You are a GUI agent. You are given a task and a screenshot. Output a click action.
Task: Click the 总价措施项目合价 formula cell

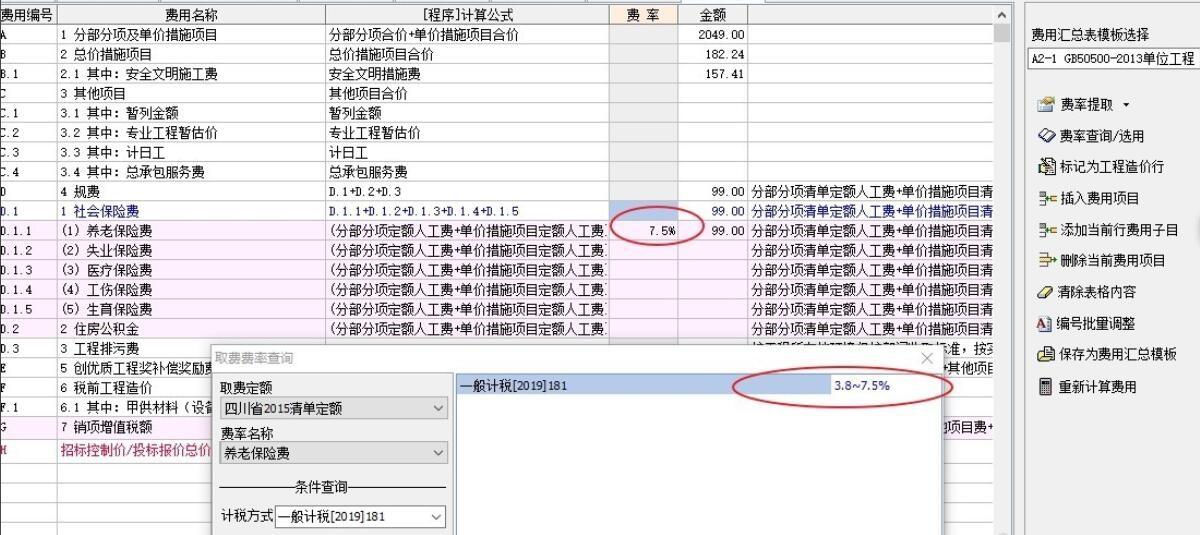467,54
